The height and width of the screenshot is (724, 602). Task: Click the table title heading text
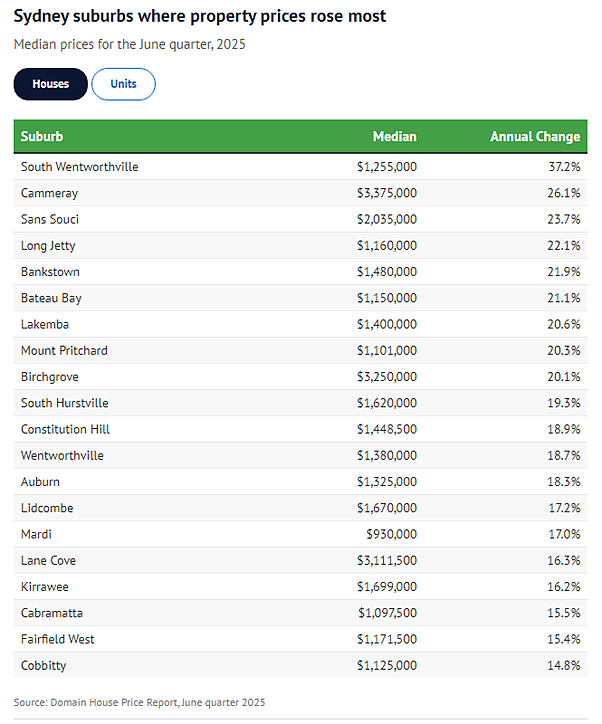tap(200, 17)
